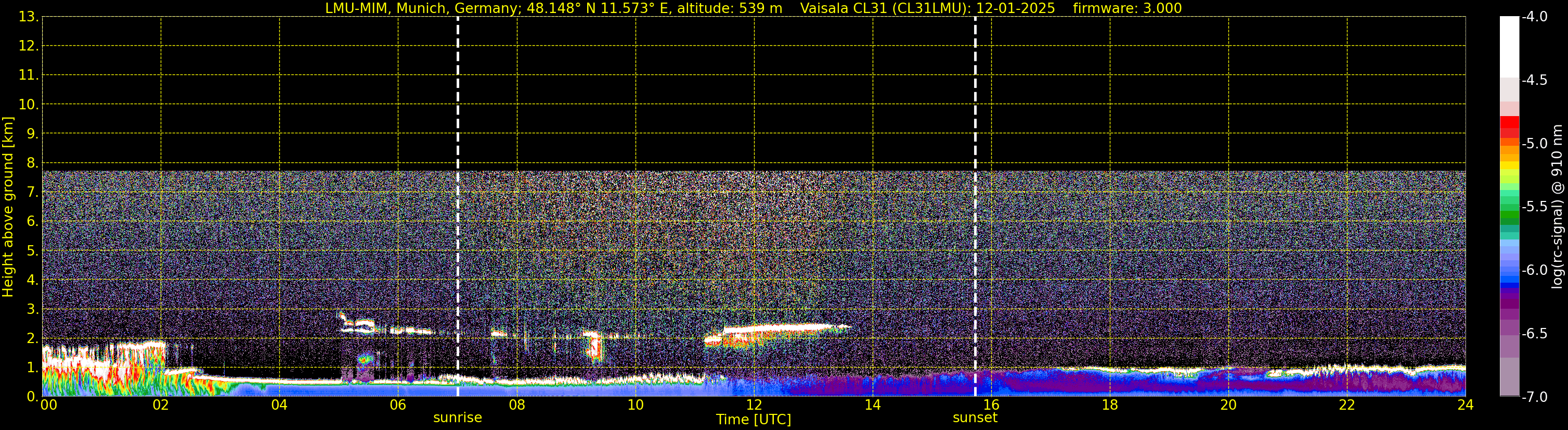1568x430 pixels.
Task: Click the "5." height axis tick label
Action: click(32, 250)
